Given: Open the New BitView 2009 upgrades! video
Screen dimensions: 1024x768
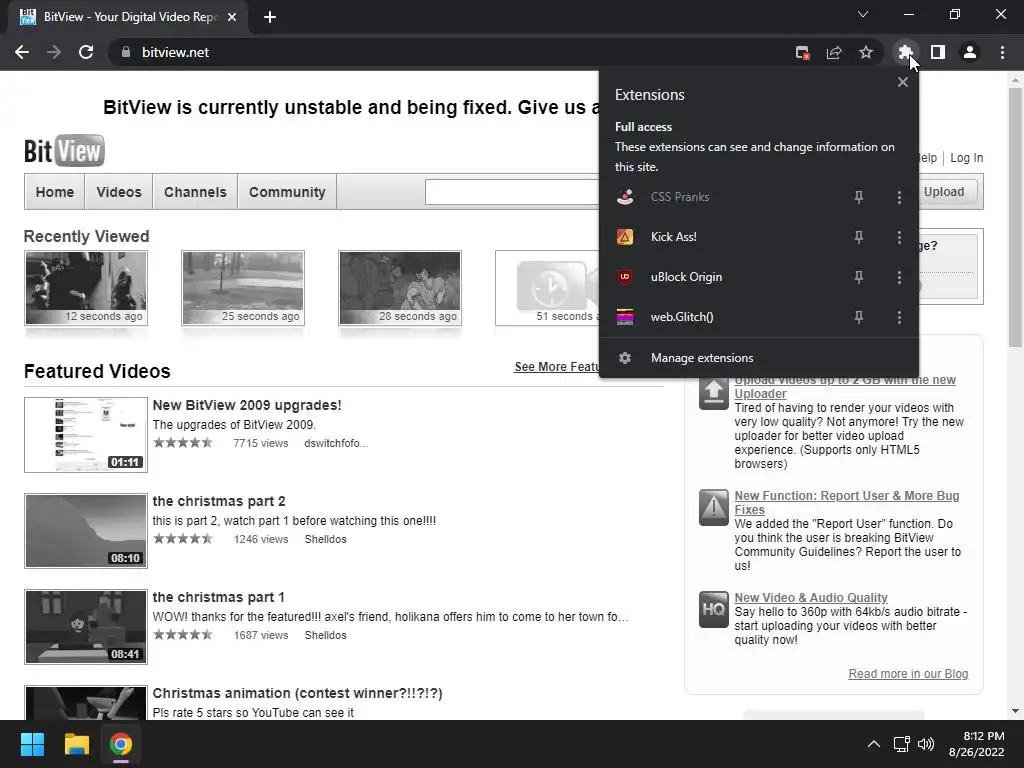Looking at the screenshot, I should pos(247,405).
